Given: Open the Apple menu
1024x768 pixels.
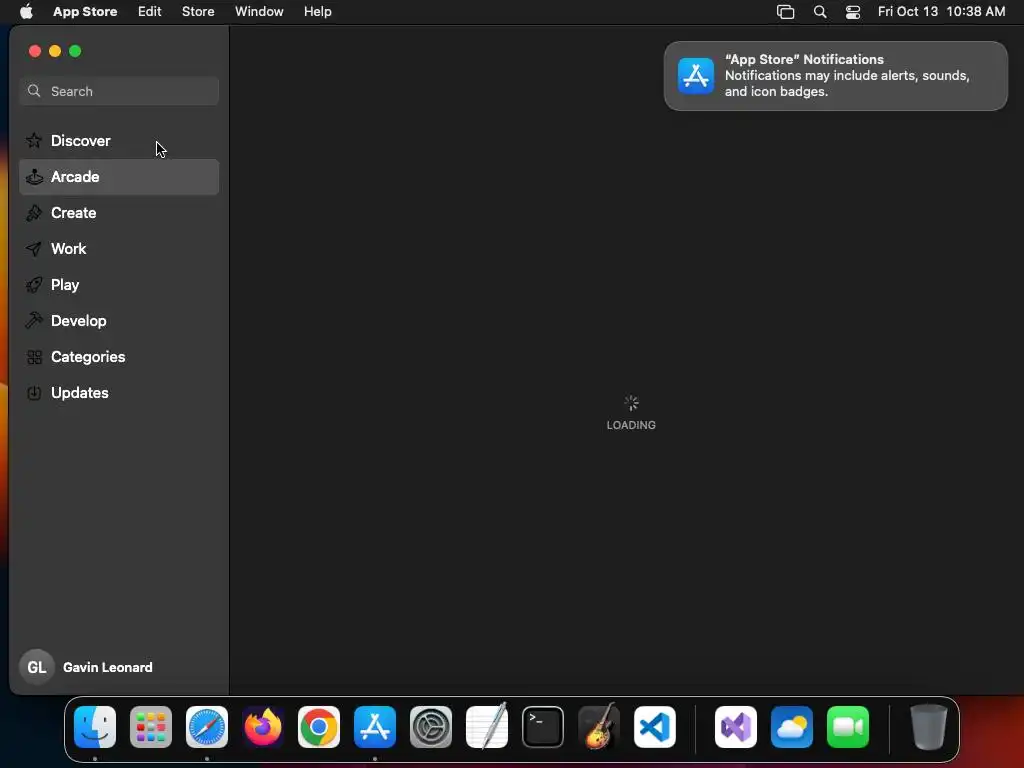Looking at the screenshot, I should tap(26, 12).
